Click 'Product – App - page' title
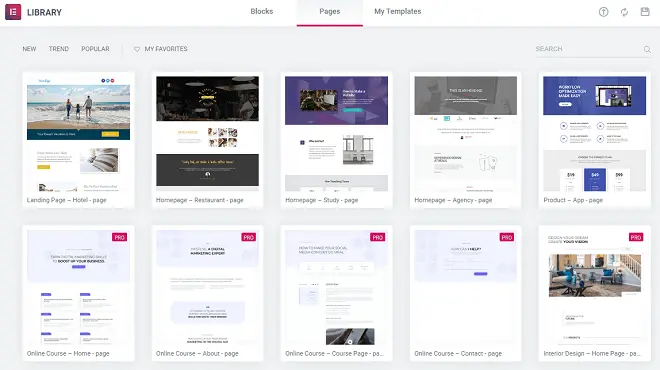 [573, 200]
